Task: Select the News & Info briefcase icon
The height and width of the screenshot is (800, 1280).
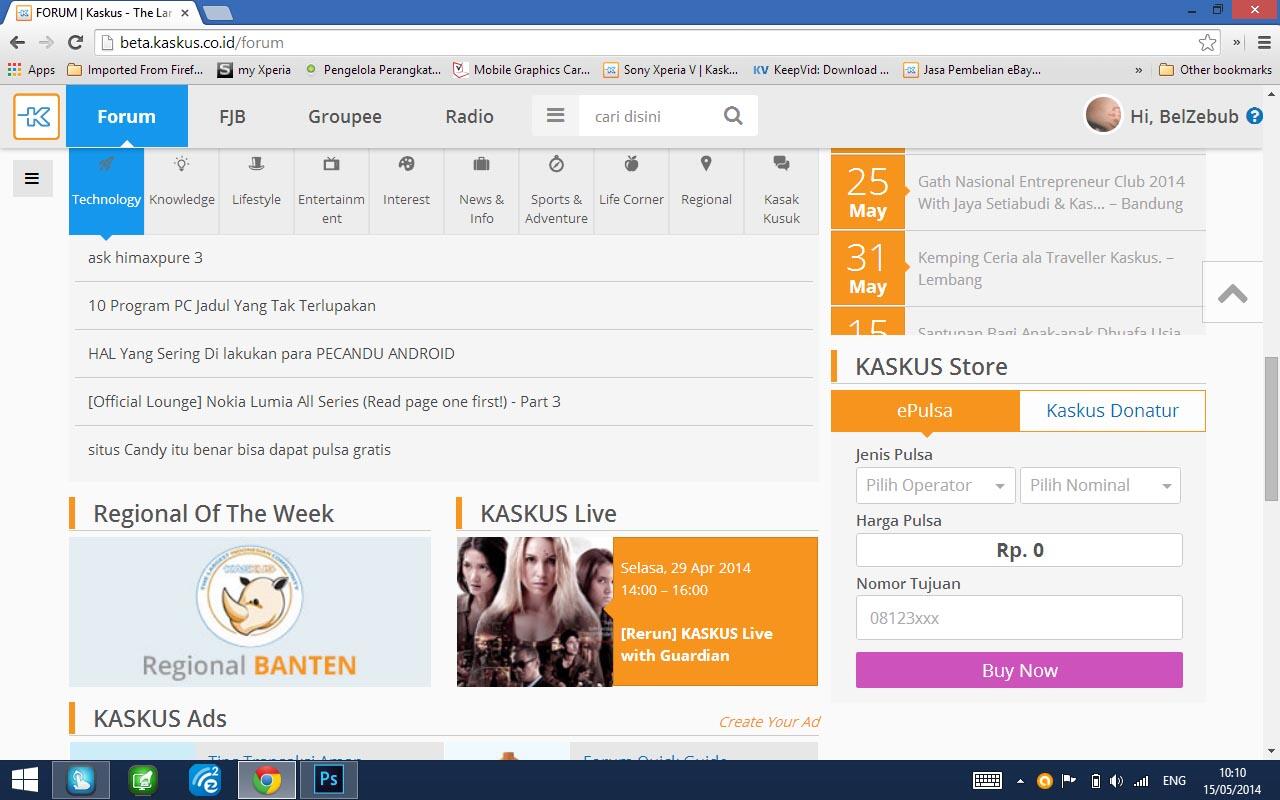Action: point(481,164)
